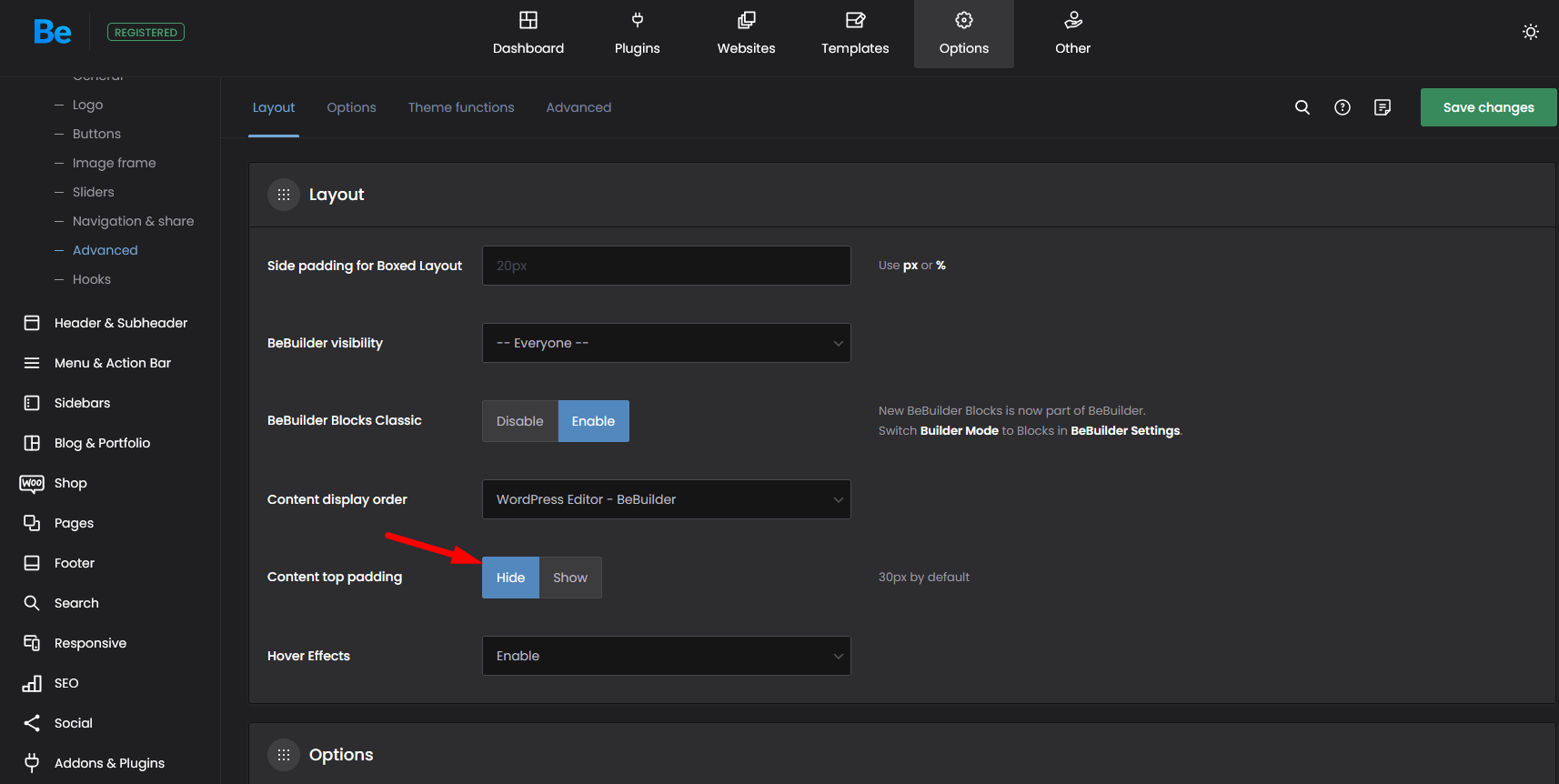Open Addons & Plugins settings
The height and width of the screenshot is (784, 1559).
pos(109,763)
